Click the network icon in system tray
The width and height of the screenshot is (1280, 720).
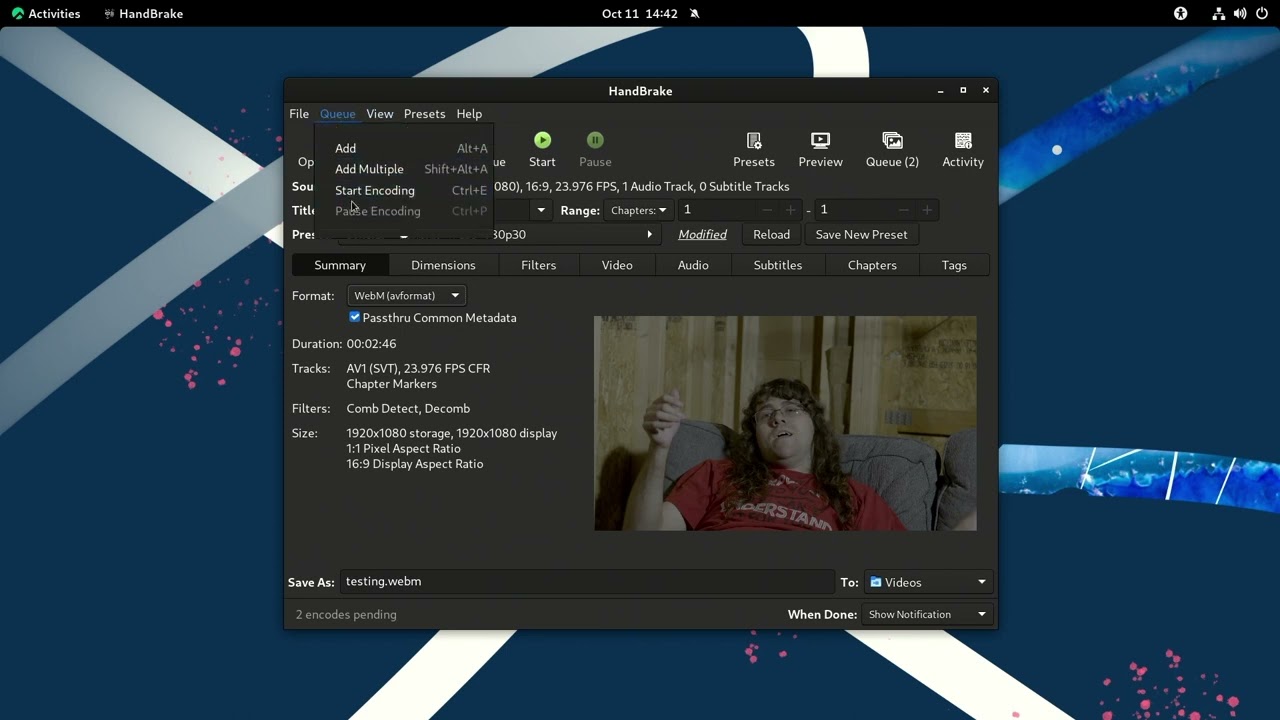tap(1218, 14)
